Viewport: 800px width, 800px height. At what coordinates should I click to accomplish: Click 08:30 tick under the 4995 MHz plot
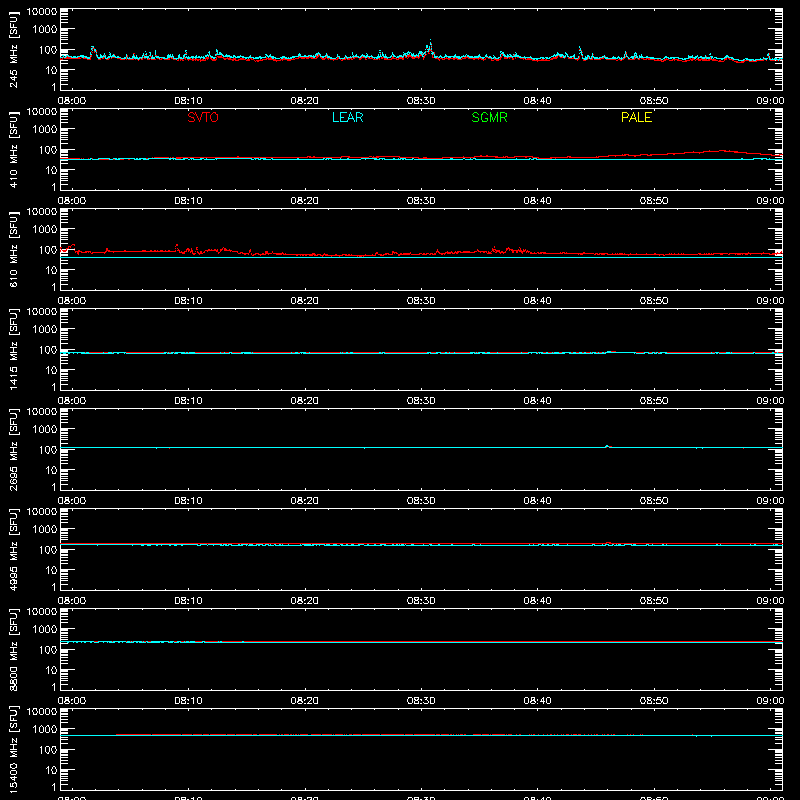click(421, 601)
